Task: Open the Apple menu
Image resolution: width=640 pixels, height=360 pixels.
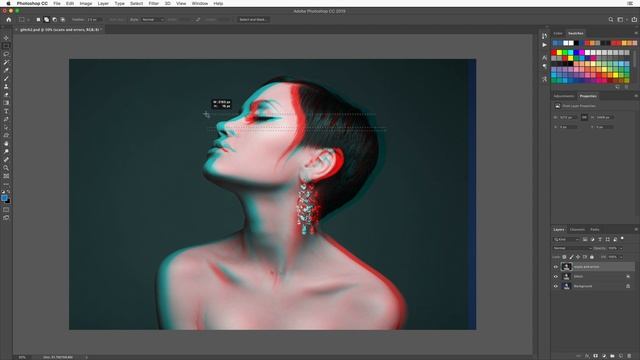Action: coord(8,3)
